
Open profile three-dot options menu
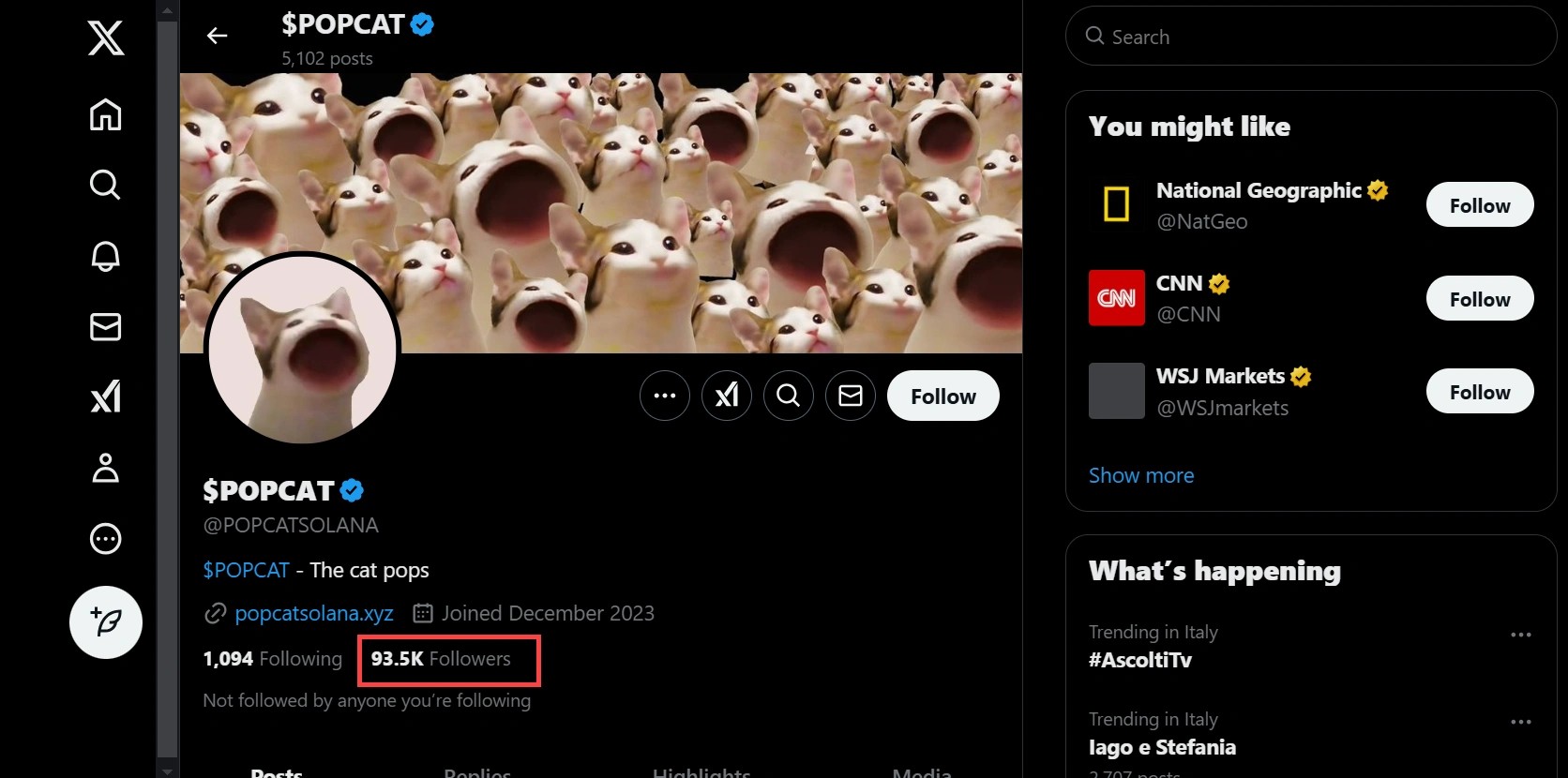tap(665, 396)
